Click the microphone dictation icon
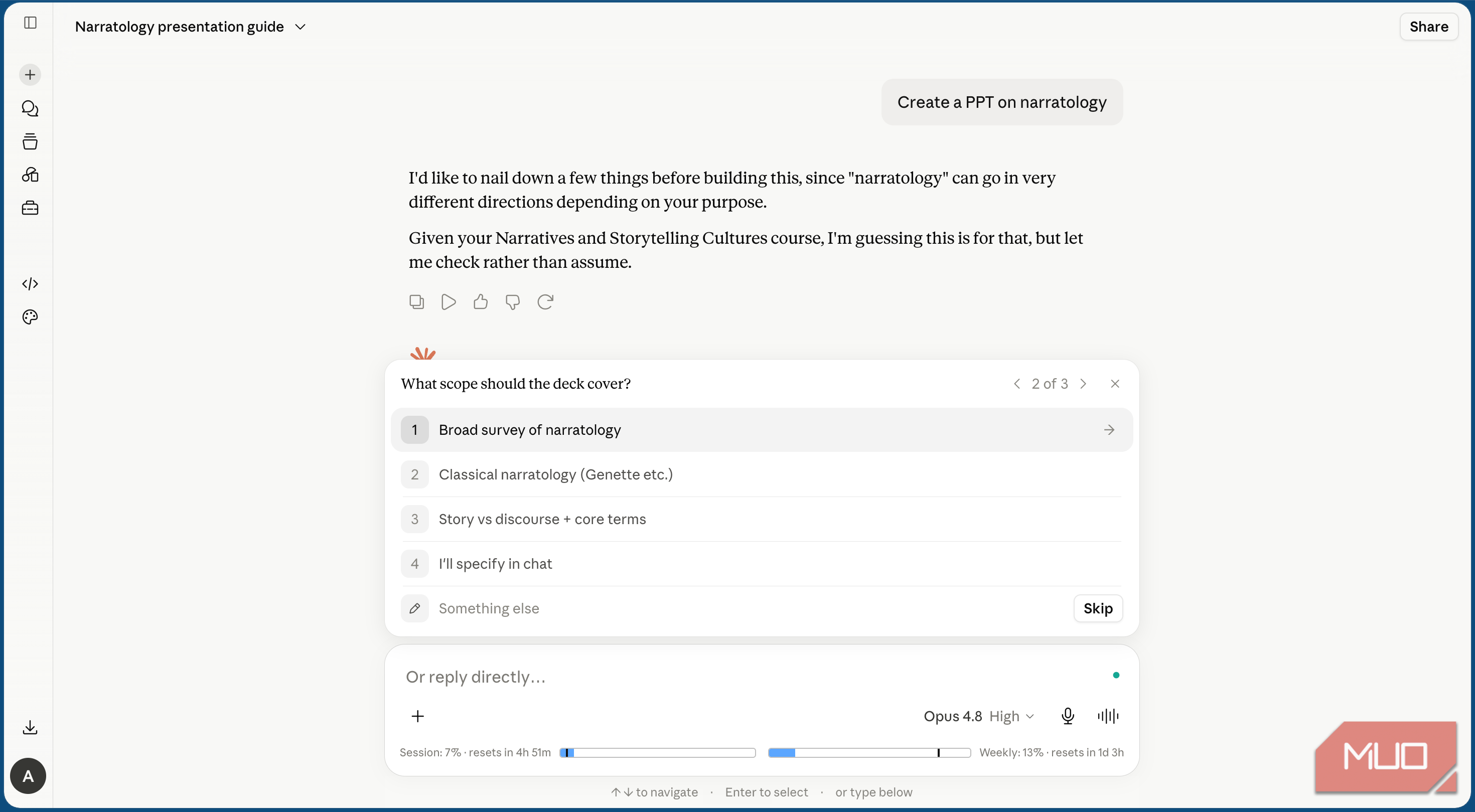The width and height of the screenshot is (1475, 812). pos(1067,716)
